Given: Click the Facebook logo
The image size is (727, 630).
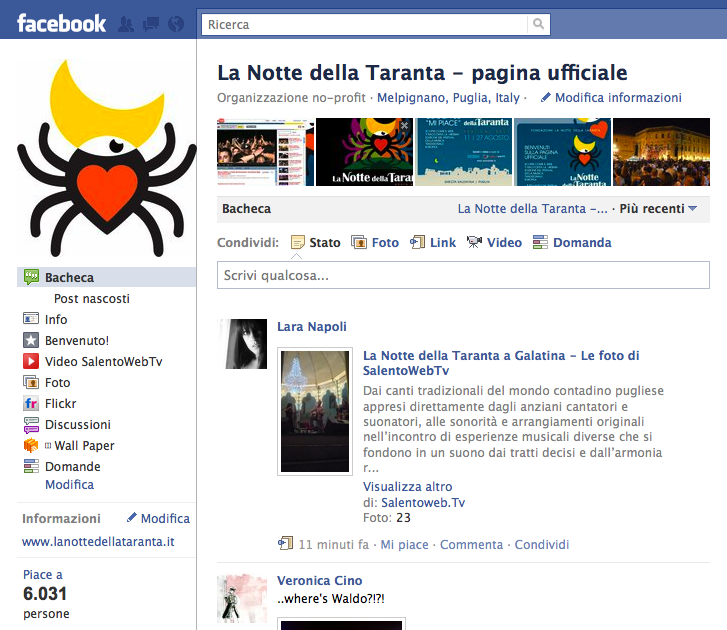Looking at the screenshot, I should (61, 24).
